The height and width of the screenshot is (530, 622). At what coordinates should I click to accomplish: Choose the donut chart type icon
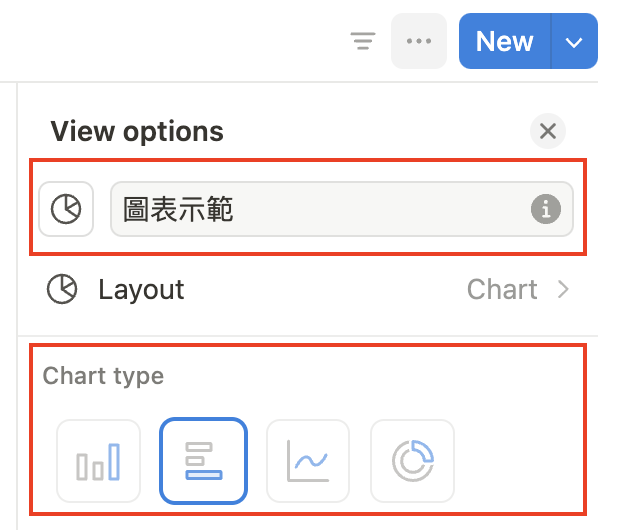412,461
